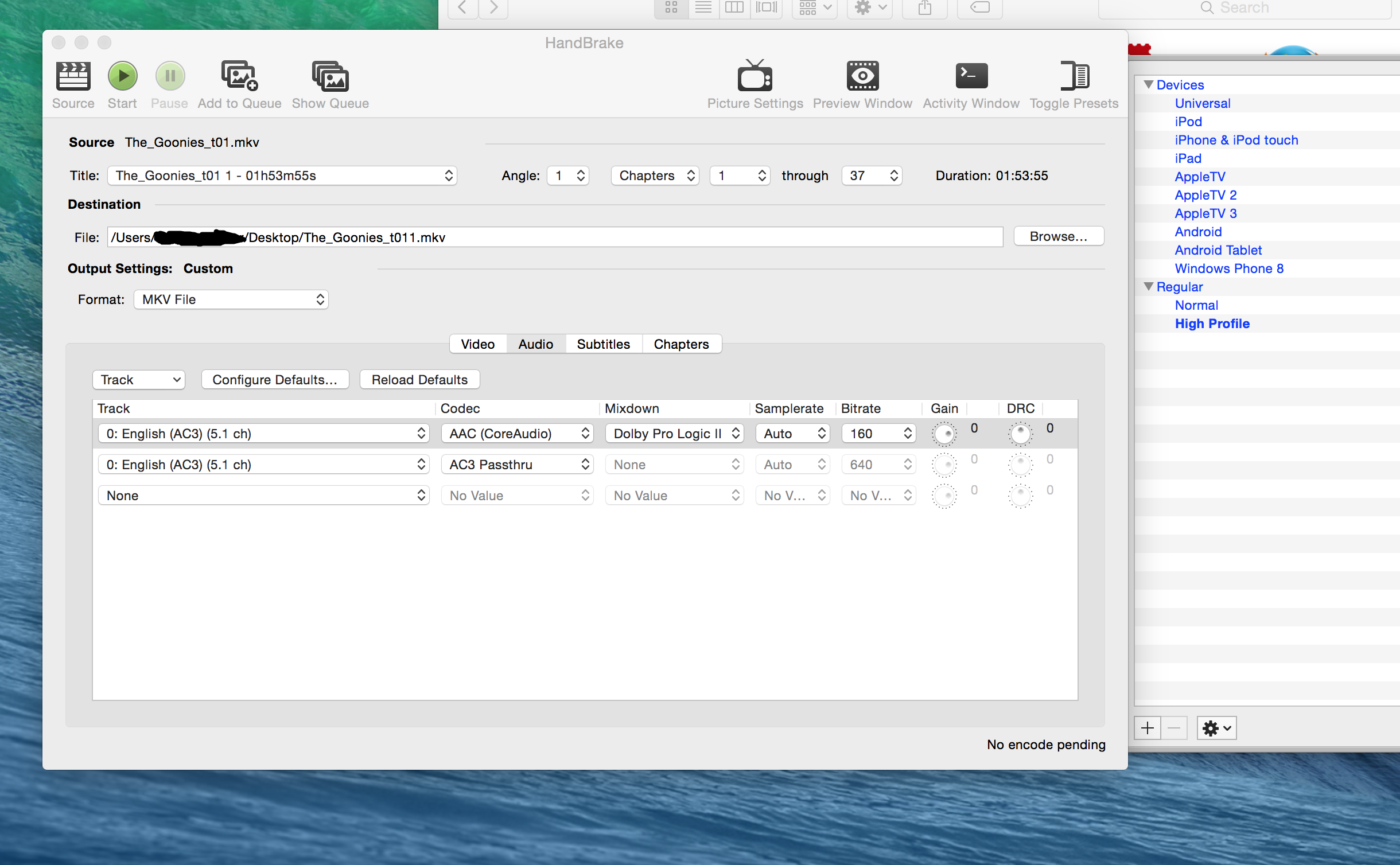Open the Activity Window terminal icon
Image resolution: width=1400 pixels, height=865 pixels.
971,76
